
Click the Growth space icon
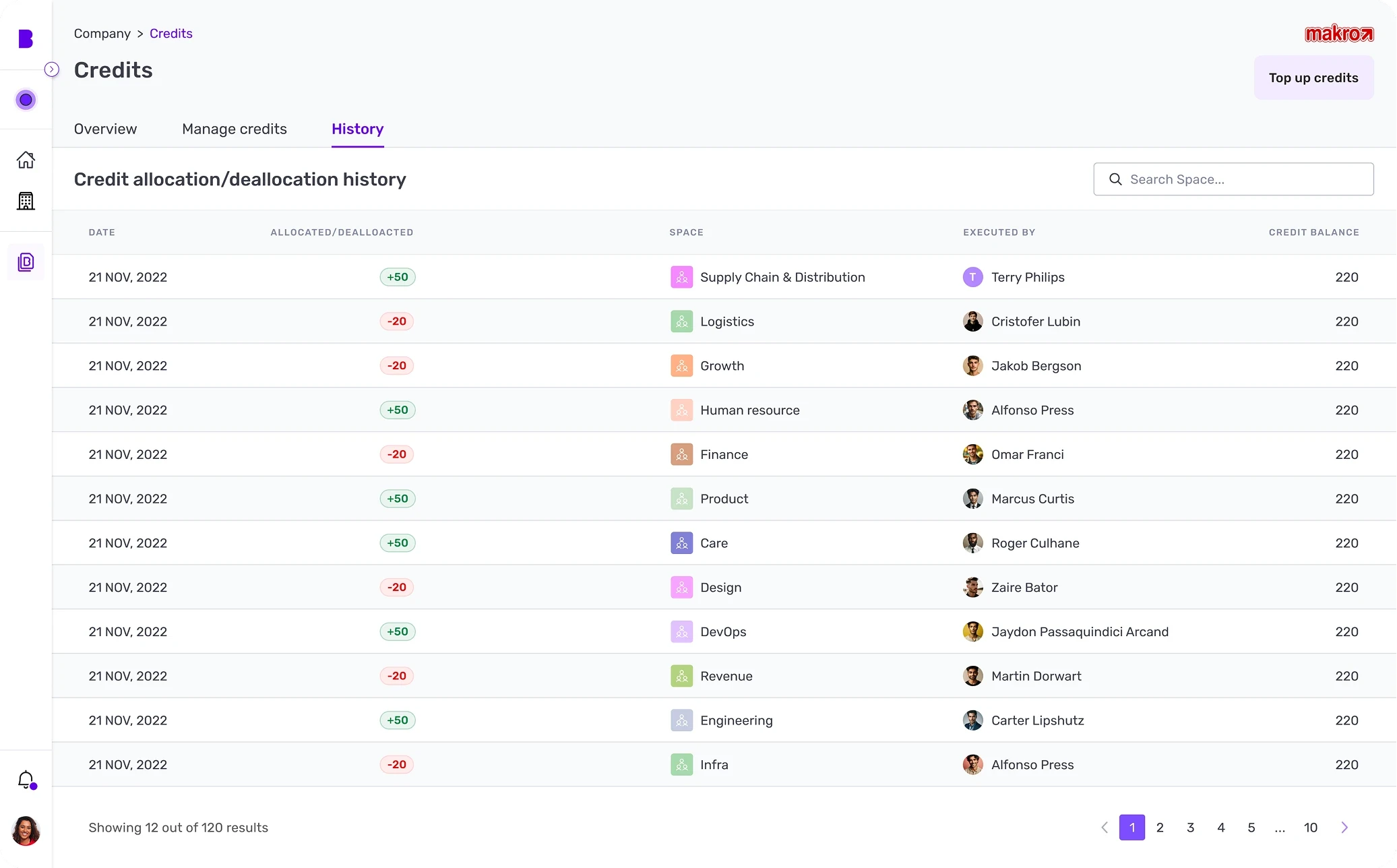click(x=681, y=366)
